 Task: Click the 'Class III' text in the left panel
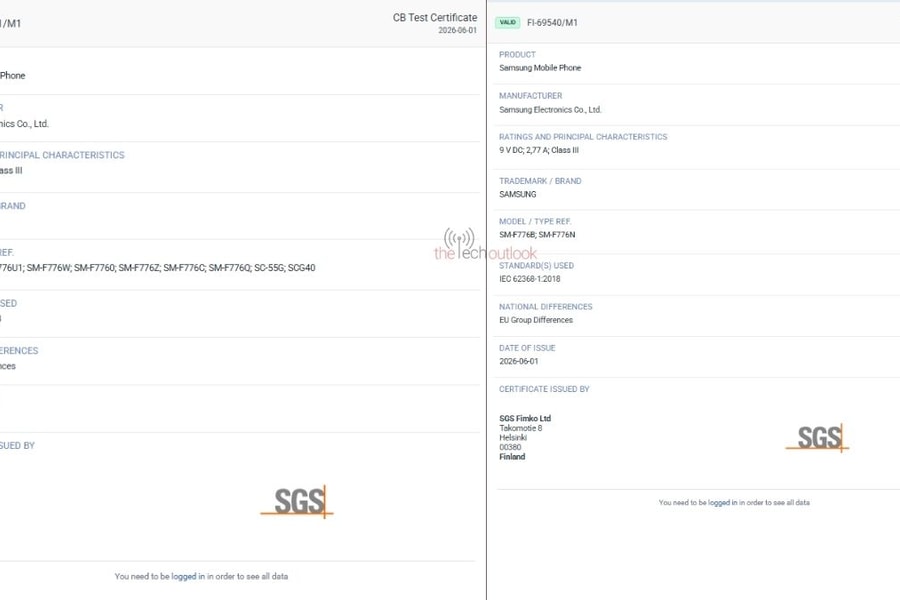point(11,171)
